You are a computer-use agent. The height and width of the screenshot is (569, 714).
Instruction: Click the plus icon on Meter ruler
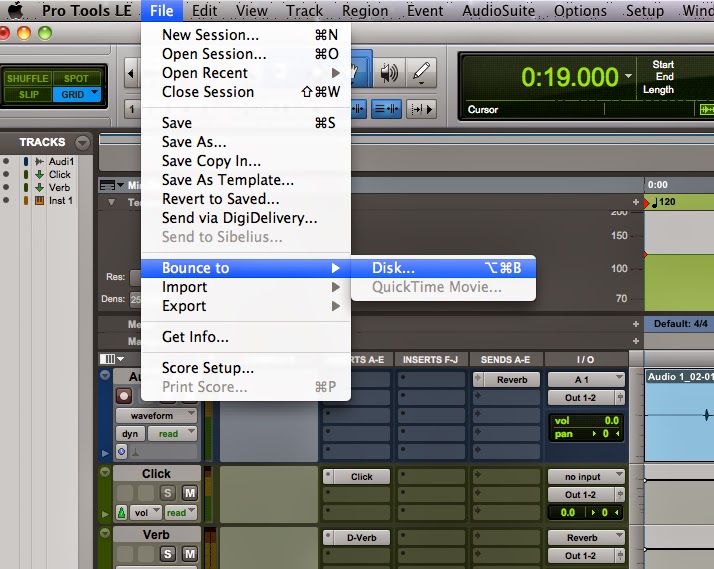tap(636, 324)
